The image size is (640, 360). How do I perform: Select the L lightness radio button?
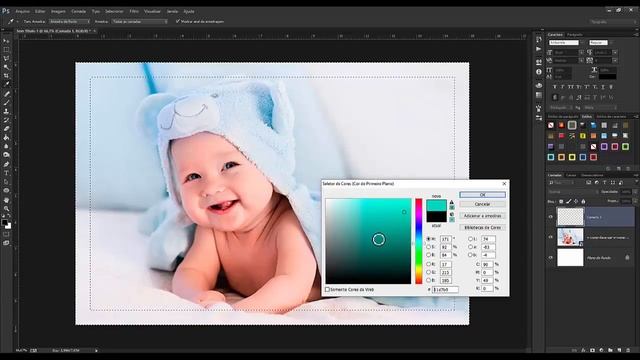pos(470,239)
